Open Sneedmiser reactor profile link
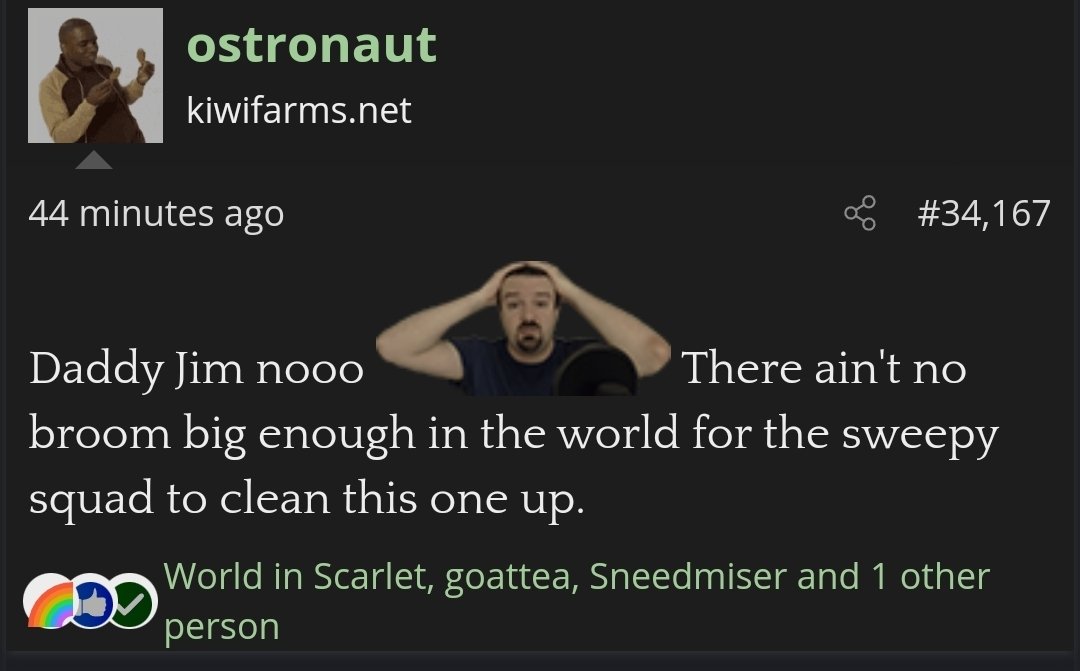Image resolution: width=1080 pixels, height=671 pixels. [688, 577]
